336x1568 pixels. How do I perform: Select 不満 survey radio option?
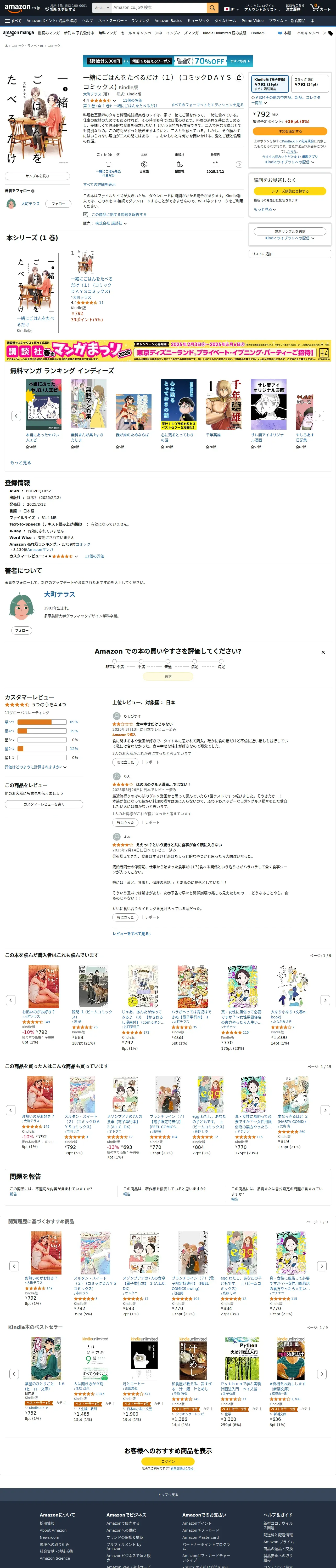pos(142,662)
